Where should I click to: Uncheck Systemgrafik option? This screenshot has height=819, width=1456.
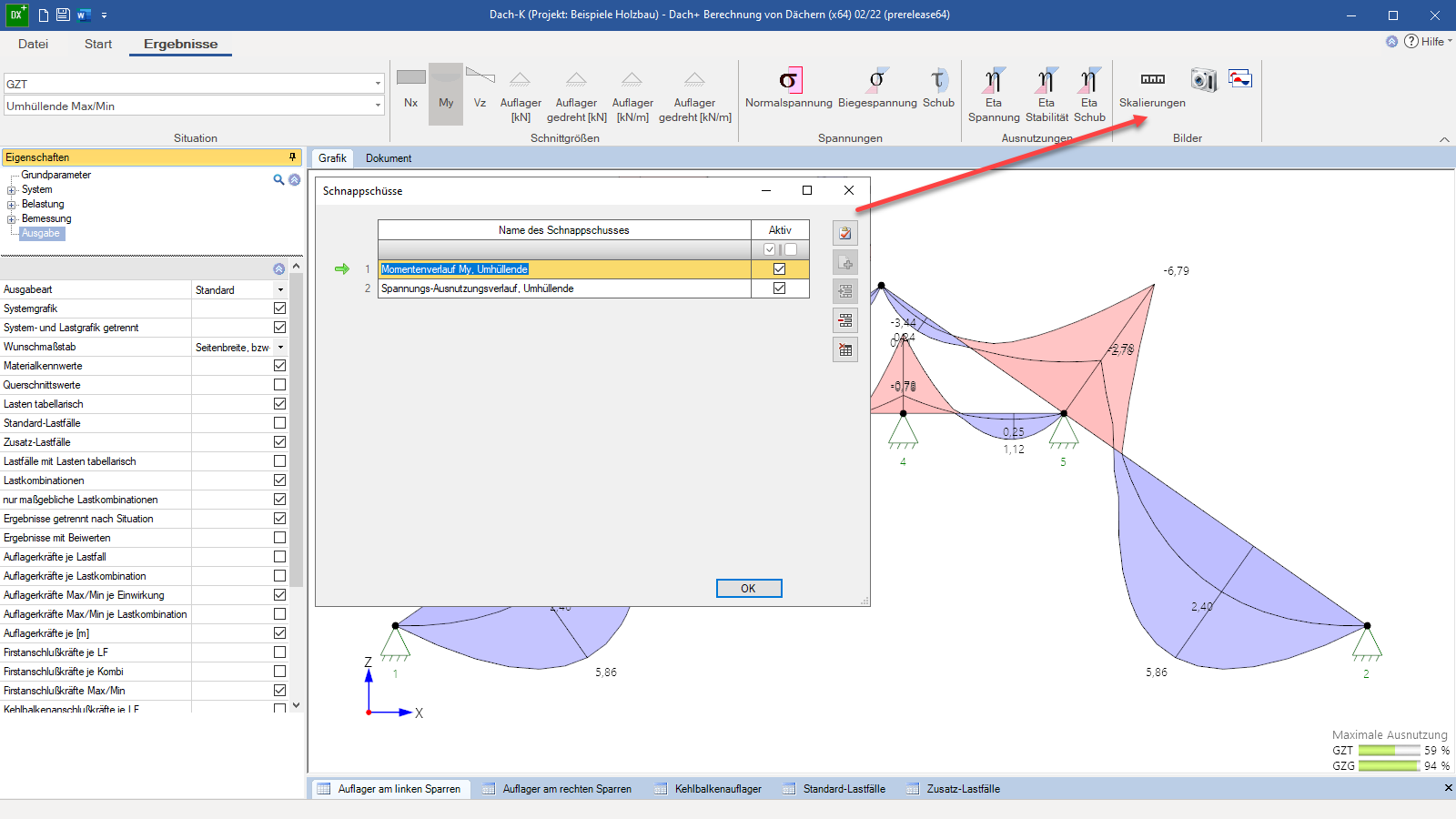(x=279, y=308)
